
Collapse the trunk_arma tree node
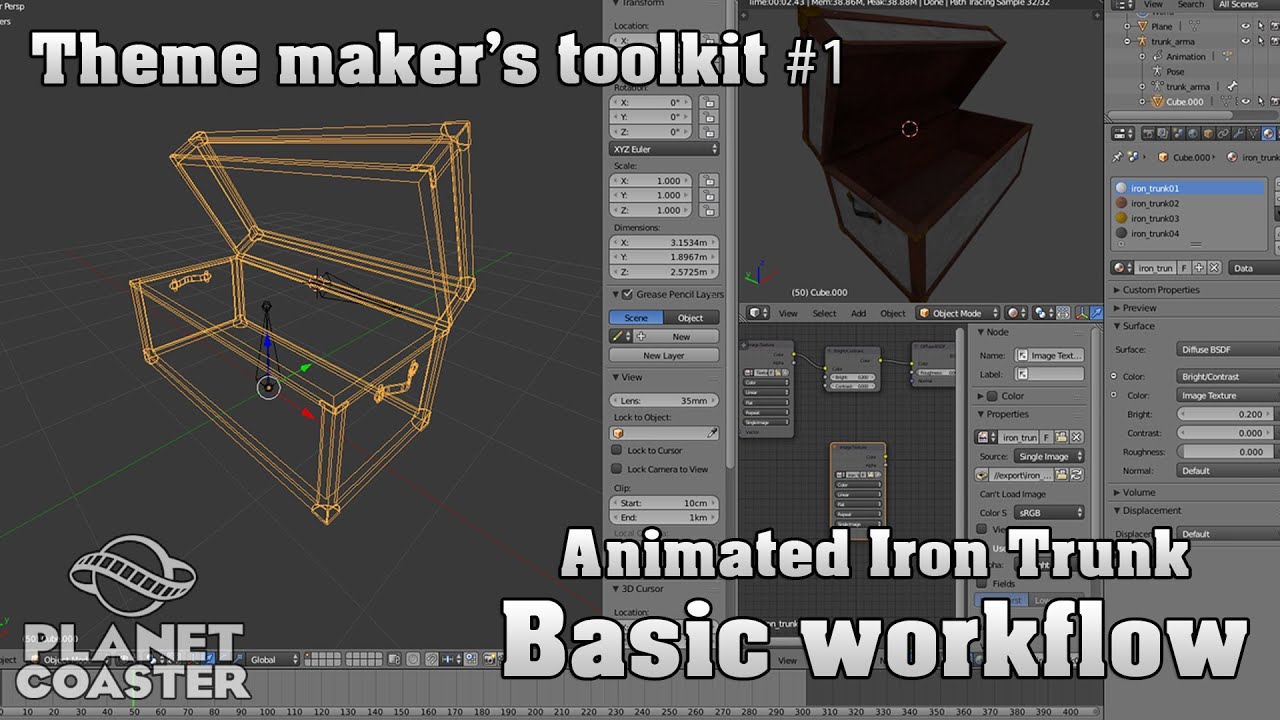[x=1128, y=41]
